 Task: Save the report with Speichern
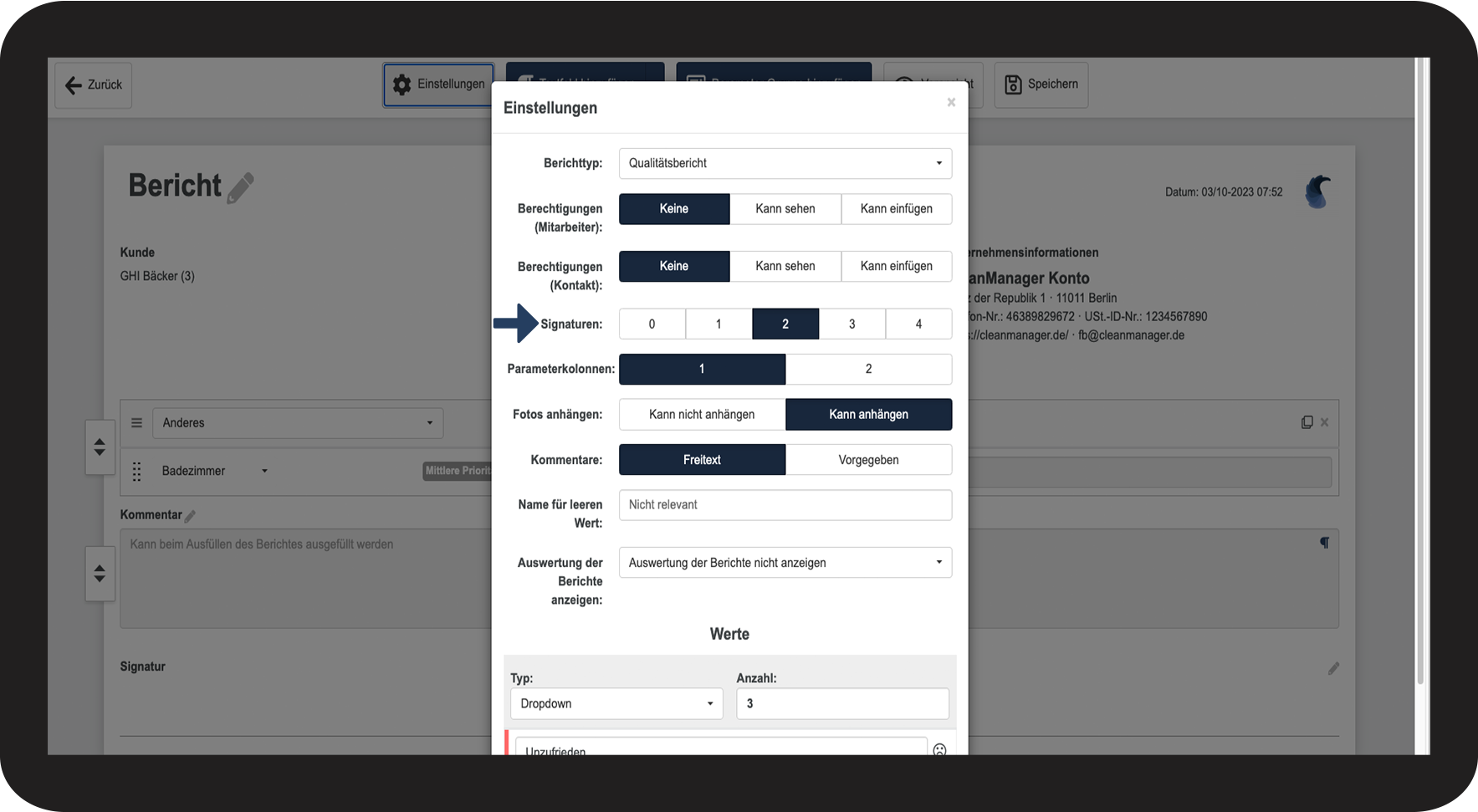click(x=1041, y=84)
